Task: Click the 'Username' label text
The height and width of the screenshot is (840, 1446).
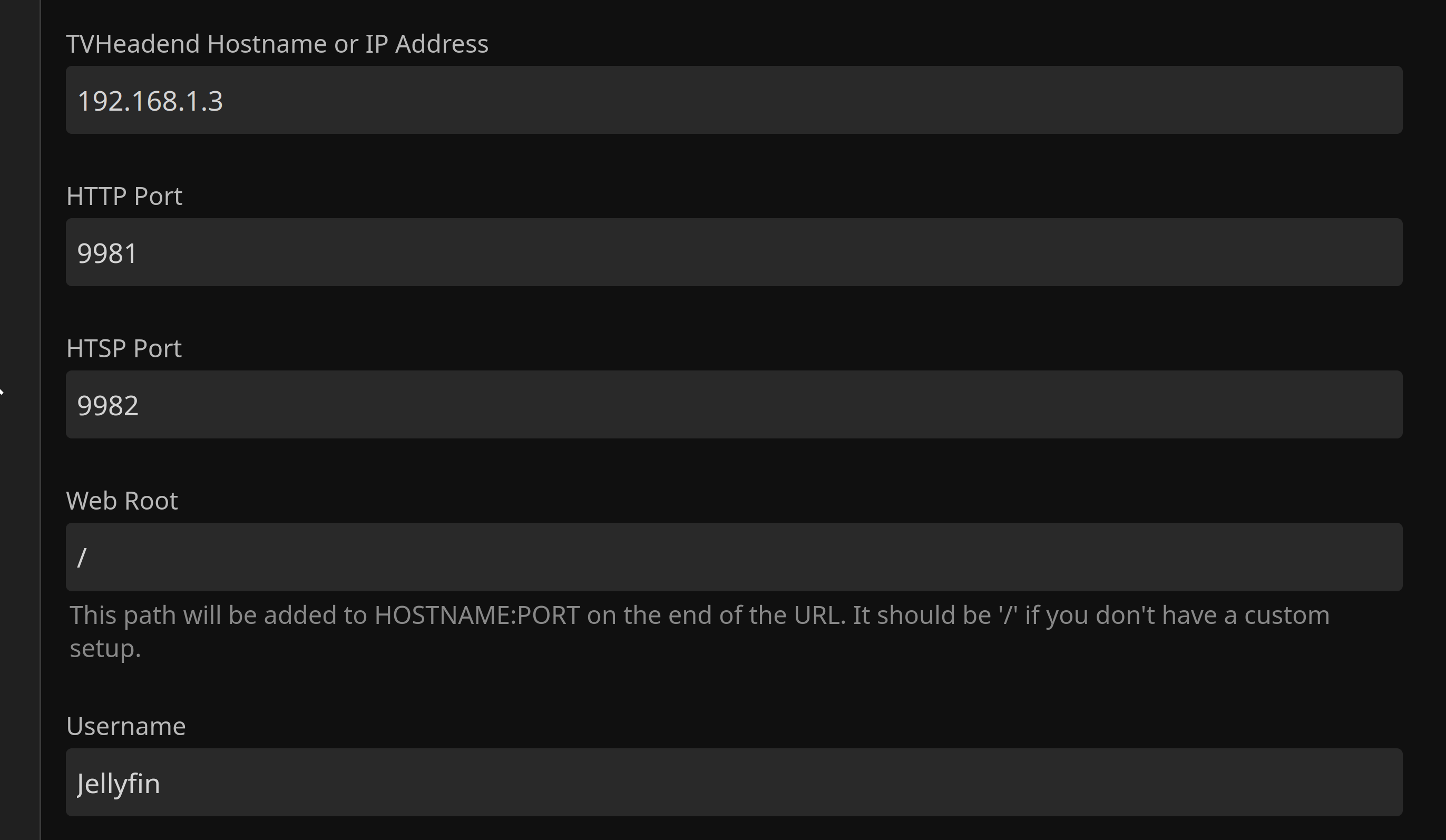Action: click(x=125, y=726)
